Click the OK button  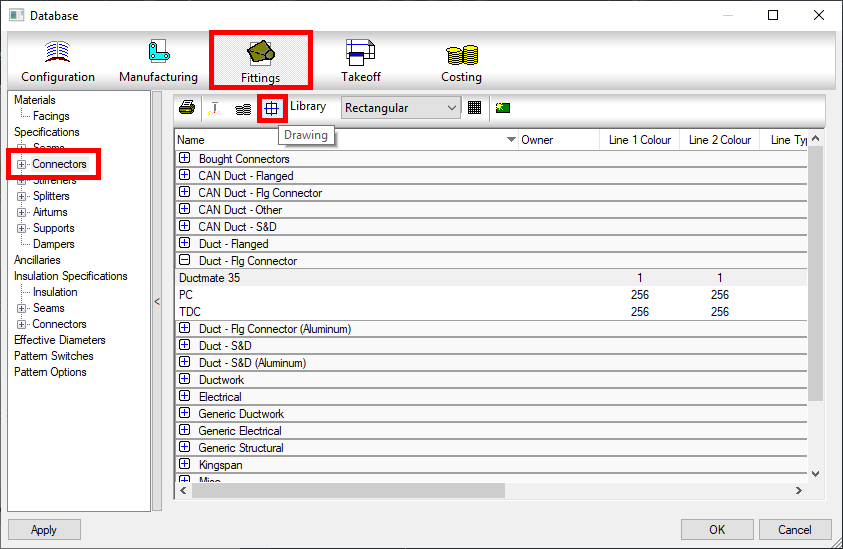tap(717, 530)
